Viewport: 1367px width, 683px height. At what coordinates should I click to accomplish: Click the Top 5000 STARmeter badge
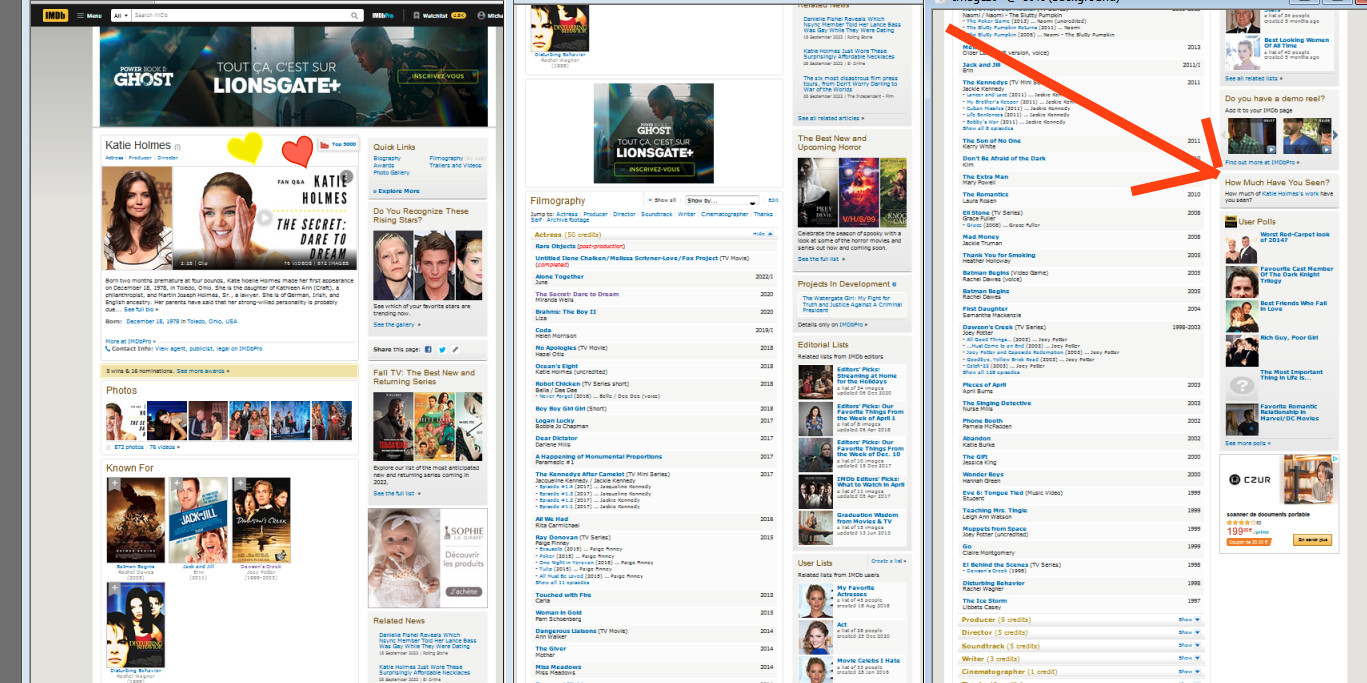pos(338,145)
